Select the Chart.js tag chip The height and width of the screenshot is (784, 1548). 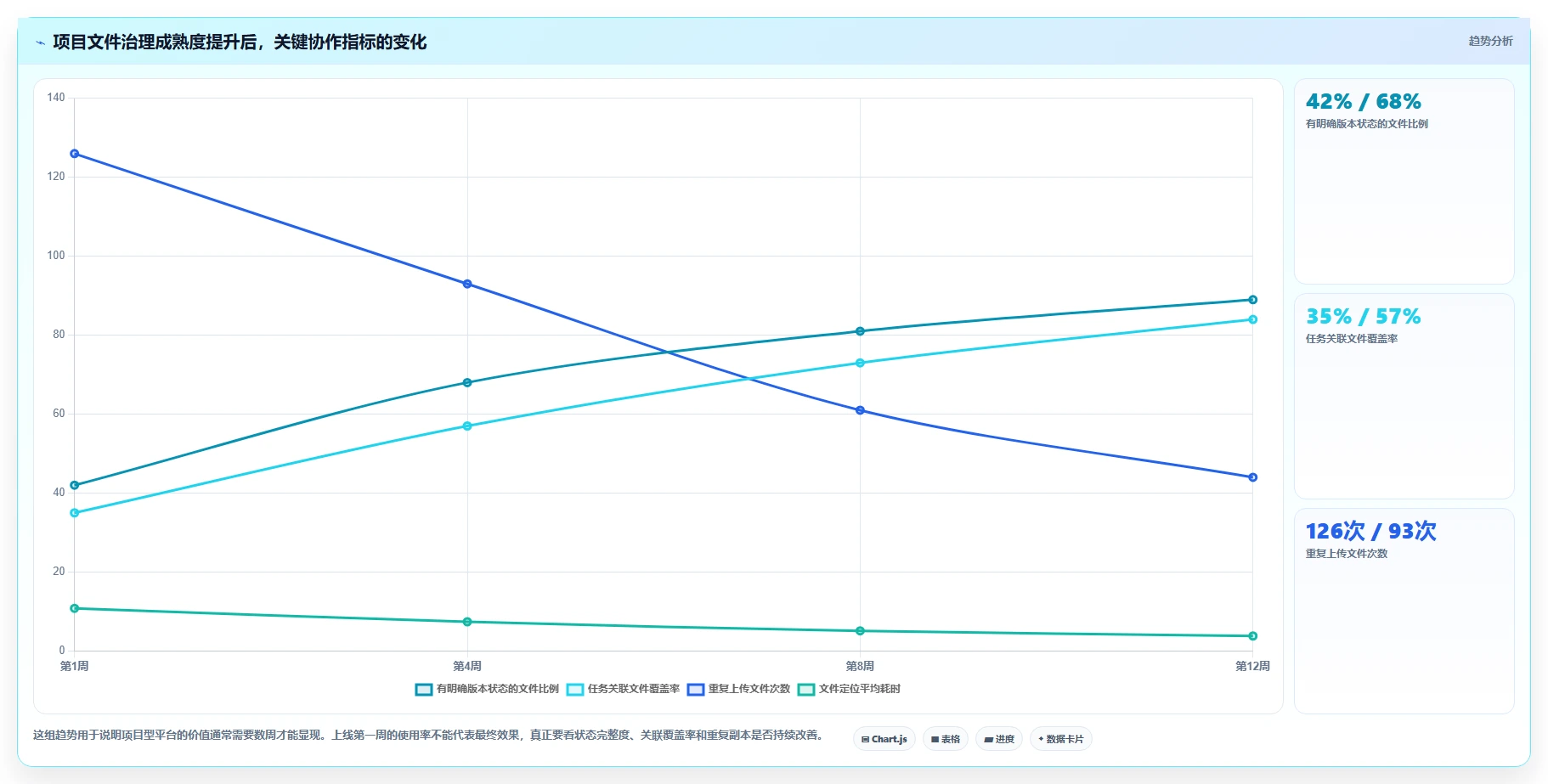(x=884, y=739)
